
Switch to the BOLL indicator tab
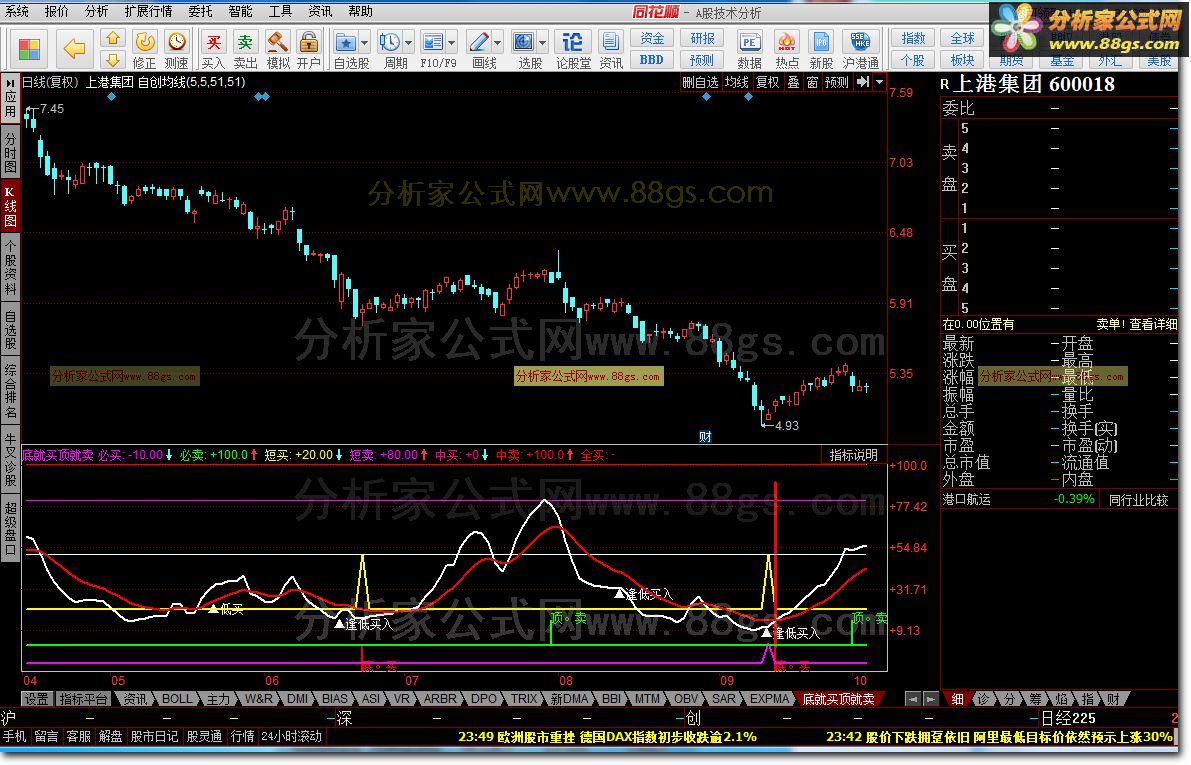[x=177, y=699]
